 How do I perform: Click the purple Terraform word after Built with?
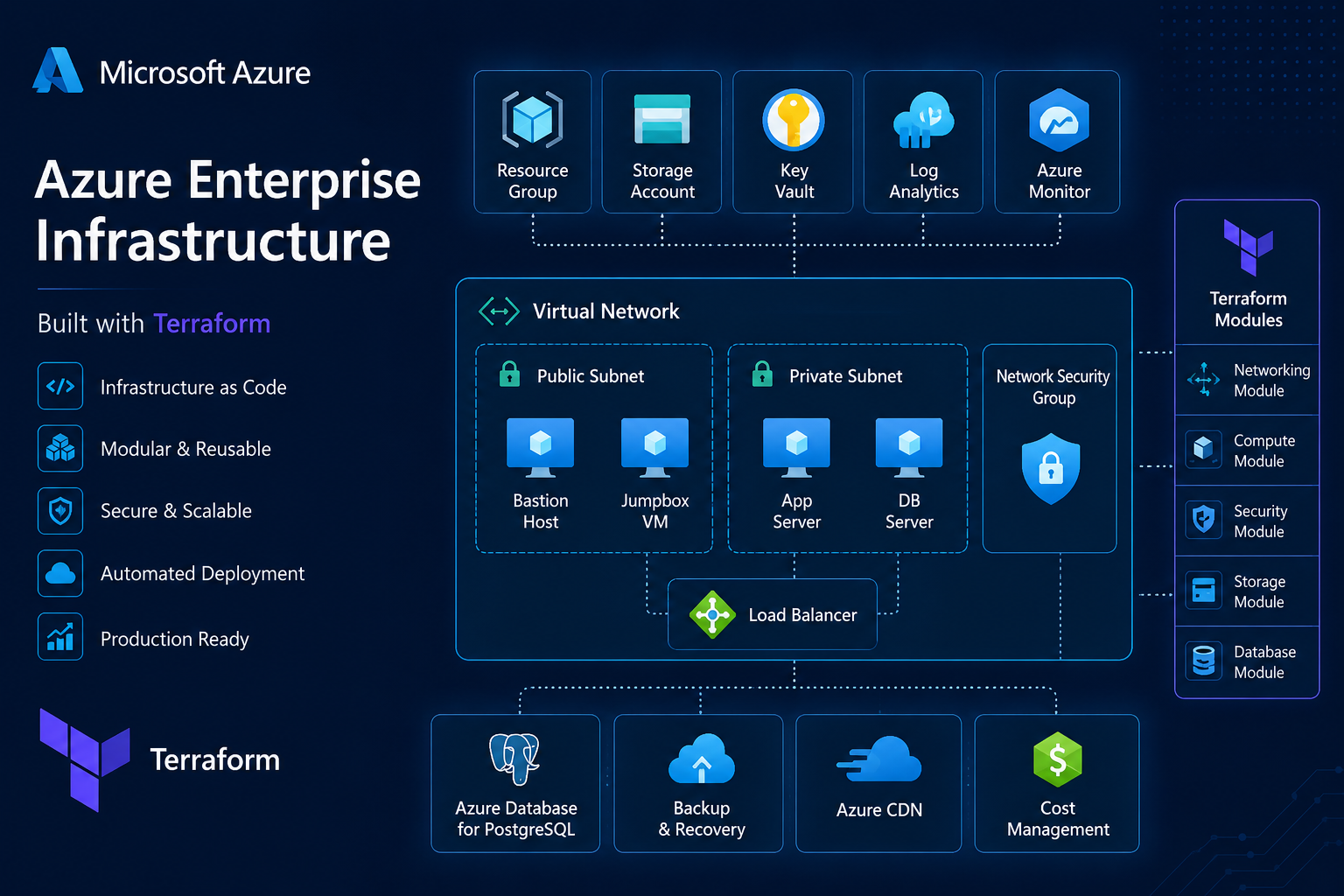point(212,324)
